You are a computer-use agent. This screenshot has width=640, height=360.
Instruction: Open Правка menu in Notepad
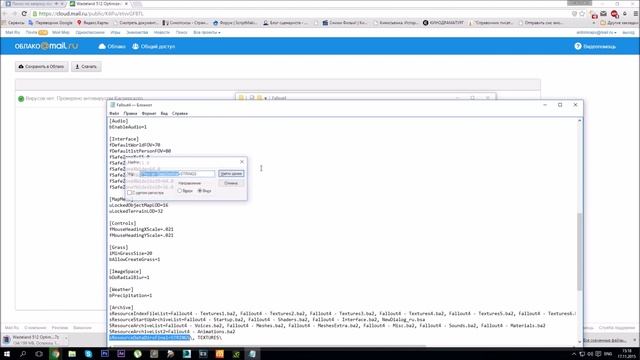tap(130, 113)
